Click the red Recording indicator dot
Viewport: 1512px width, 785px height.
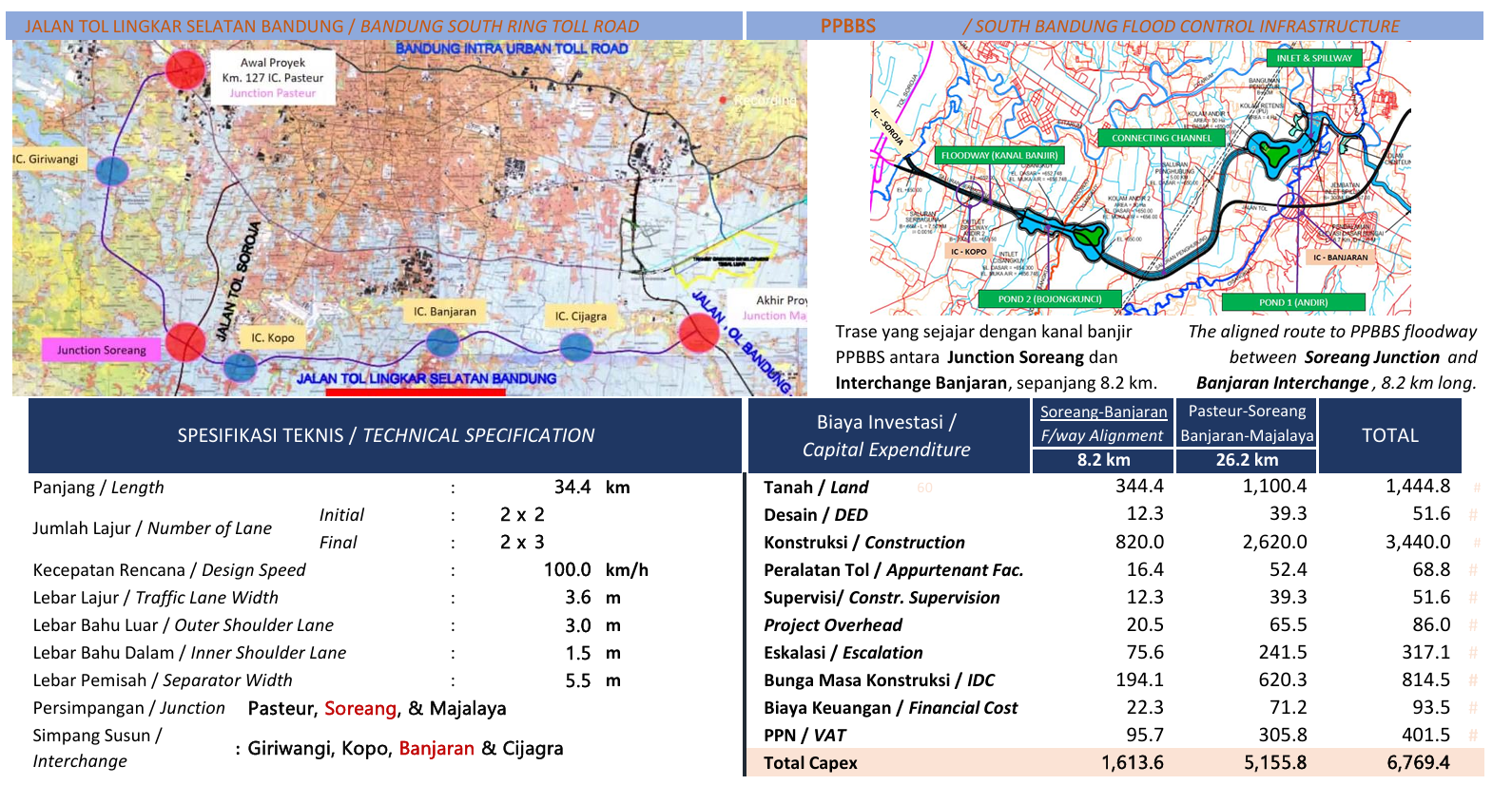coord(724,100)
